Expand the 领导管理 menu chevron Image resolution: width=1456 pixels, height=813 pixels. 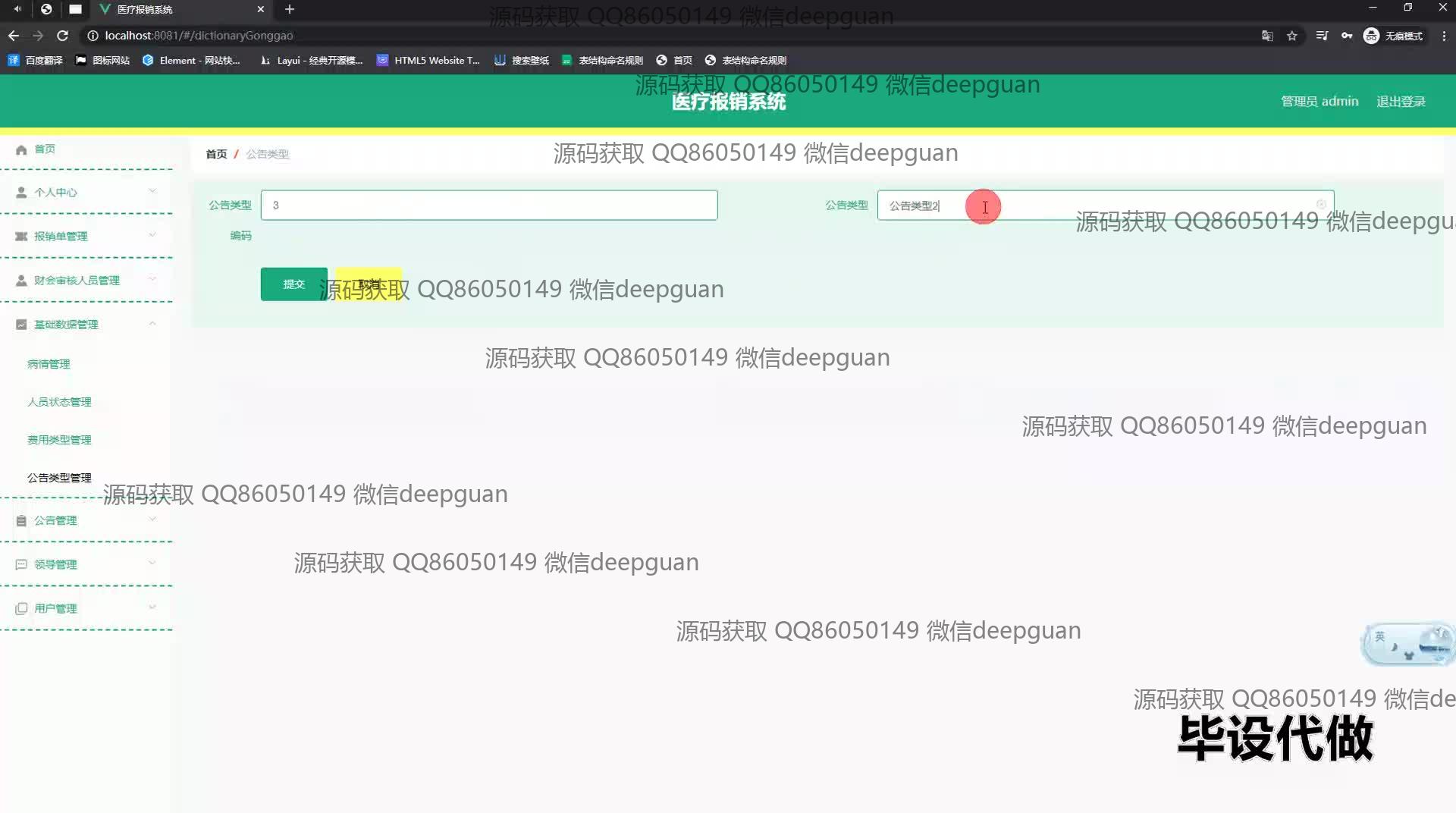(x=152, y=563)
